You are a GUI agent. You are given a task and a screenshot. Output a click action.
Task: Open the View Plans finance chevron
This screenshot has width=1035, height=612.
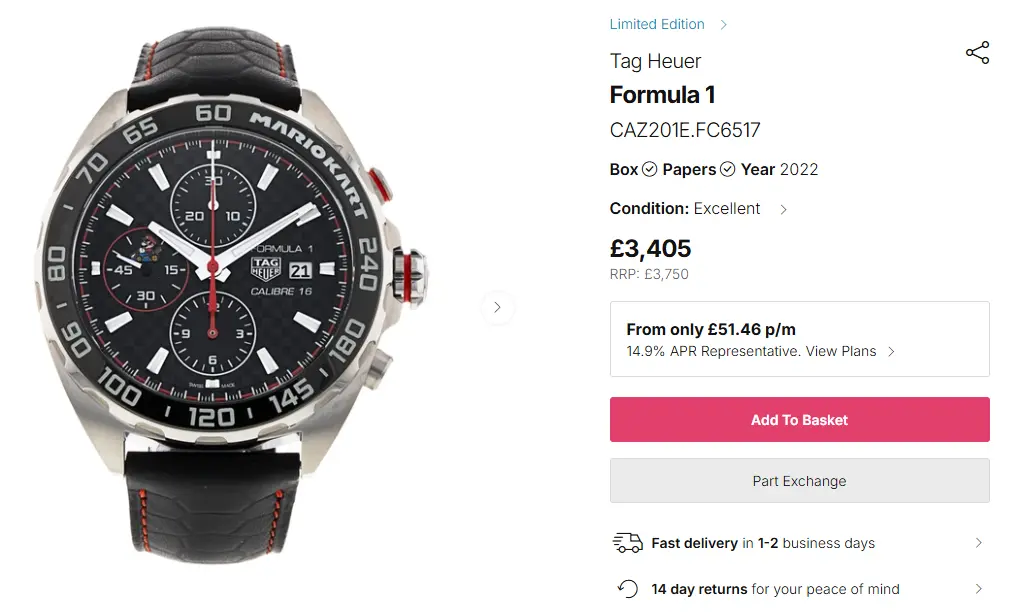tap(891, 352)
